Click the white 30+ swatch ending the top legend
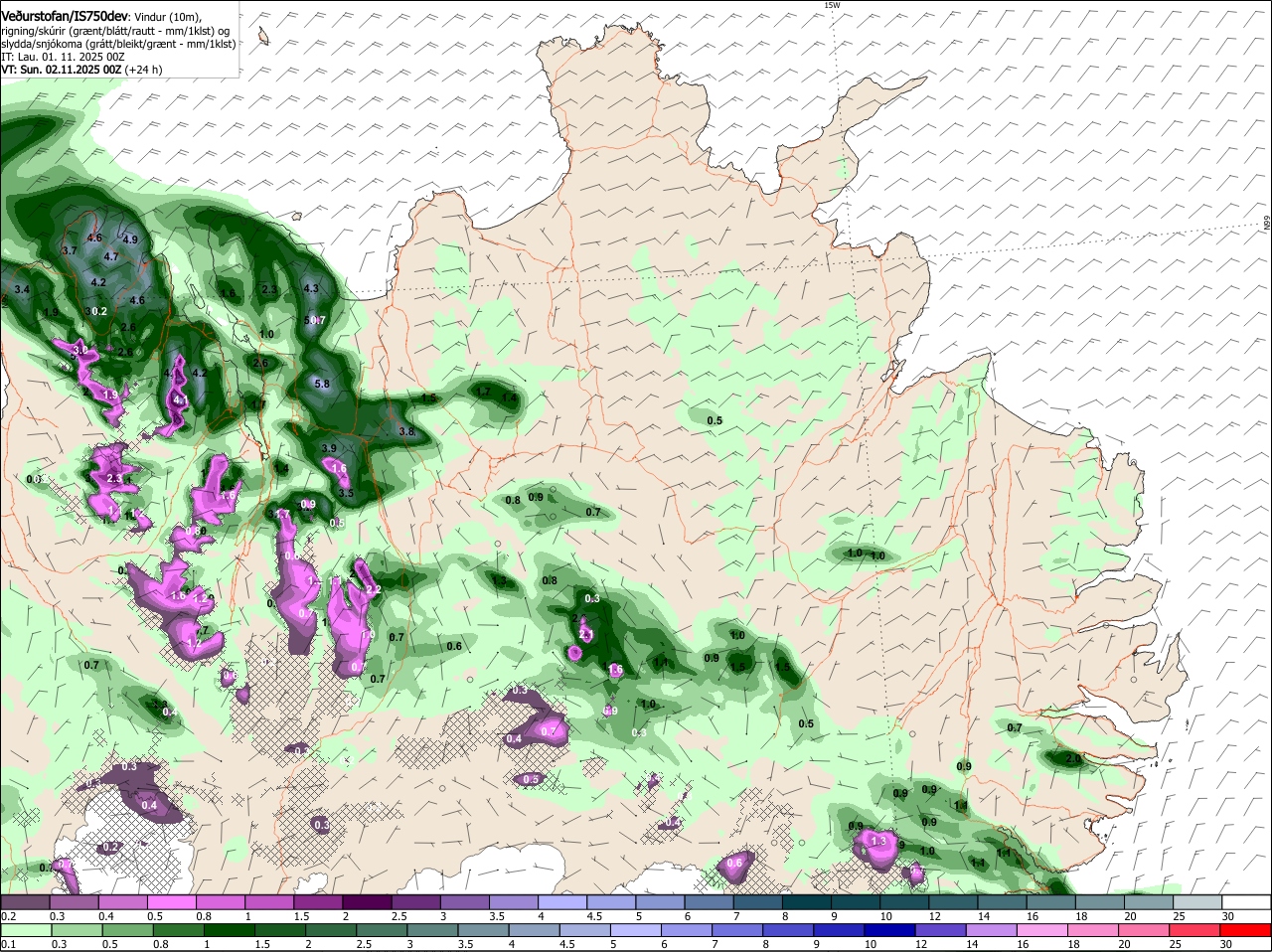 (x=1246, y=901)
